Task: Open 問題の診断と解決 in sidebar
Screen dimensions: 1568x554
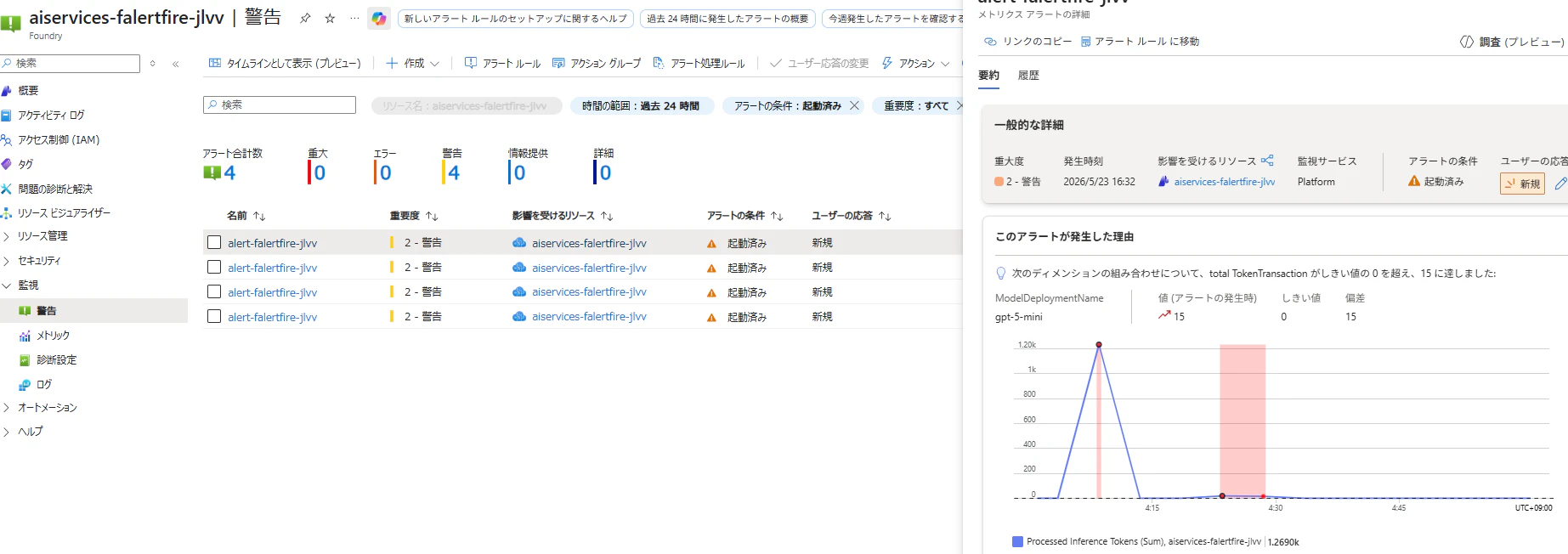Action: point(55,189)
